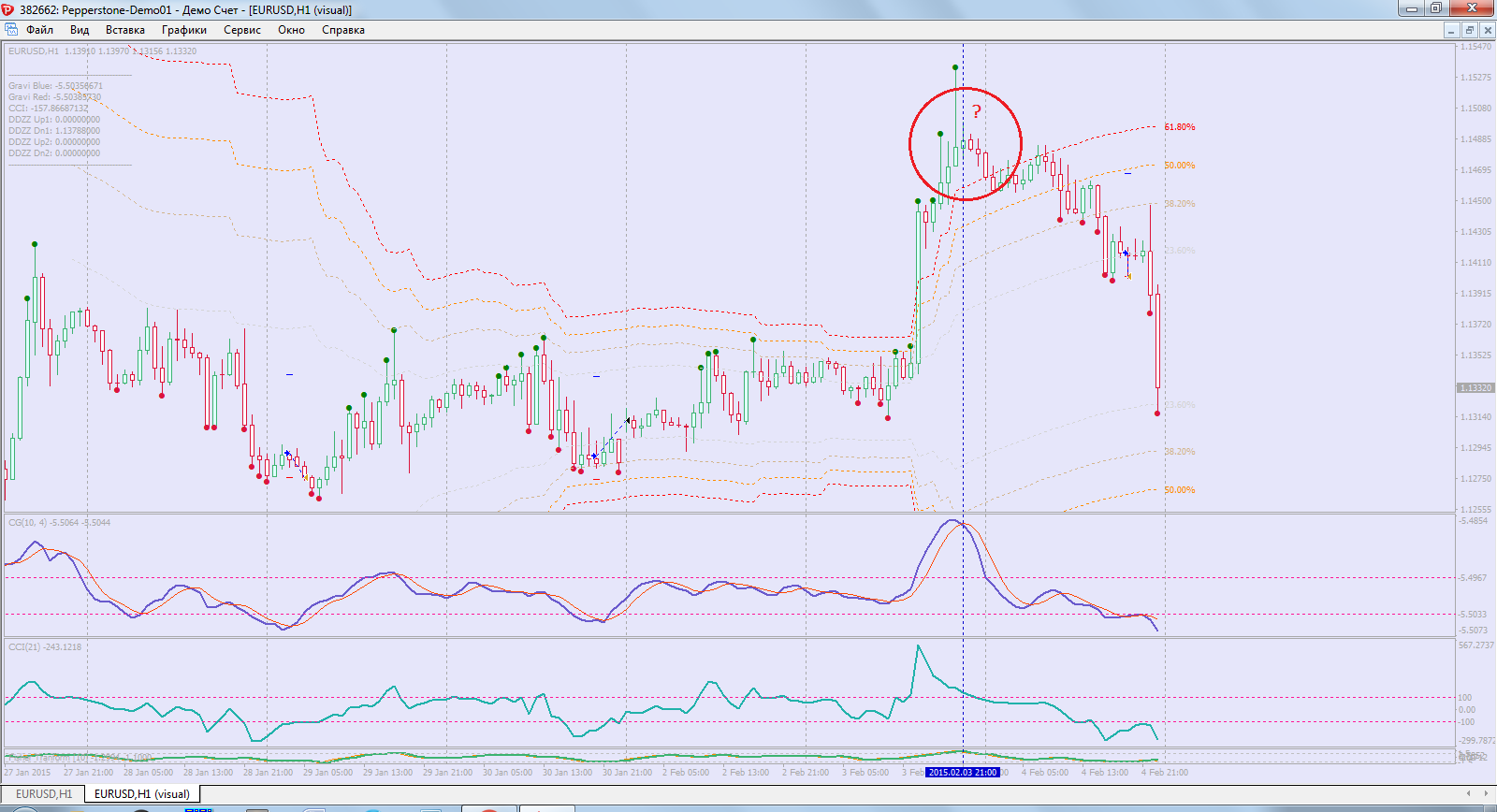Screen dimensions: 1497x812
Task: Open the Вид menu
Action: click(x=80, y=30)
